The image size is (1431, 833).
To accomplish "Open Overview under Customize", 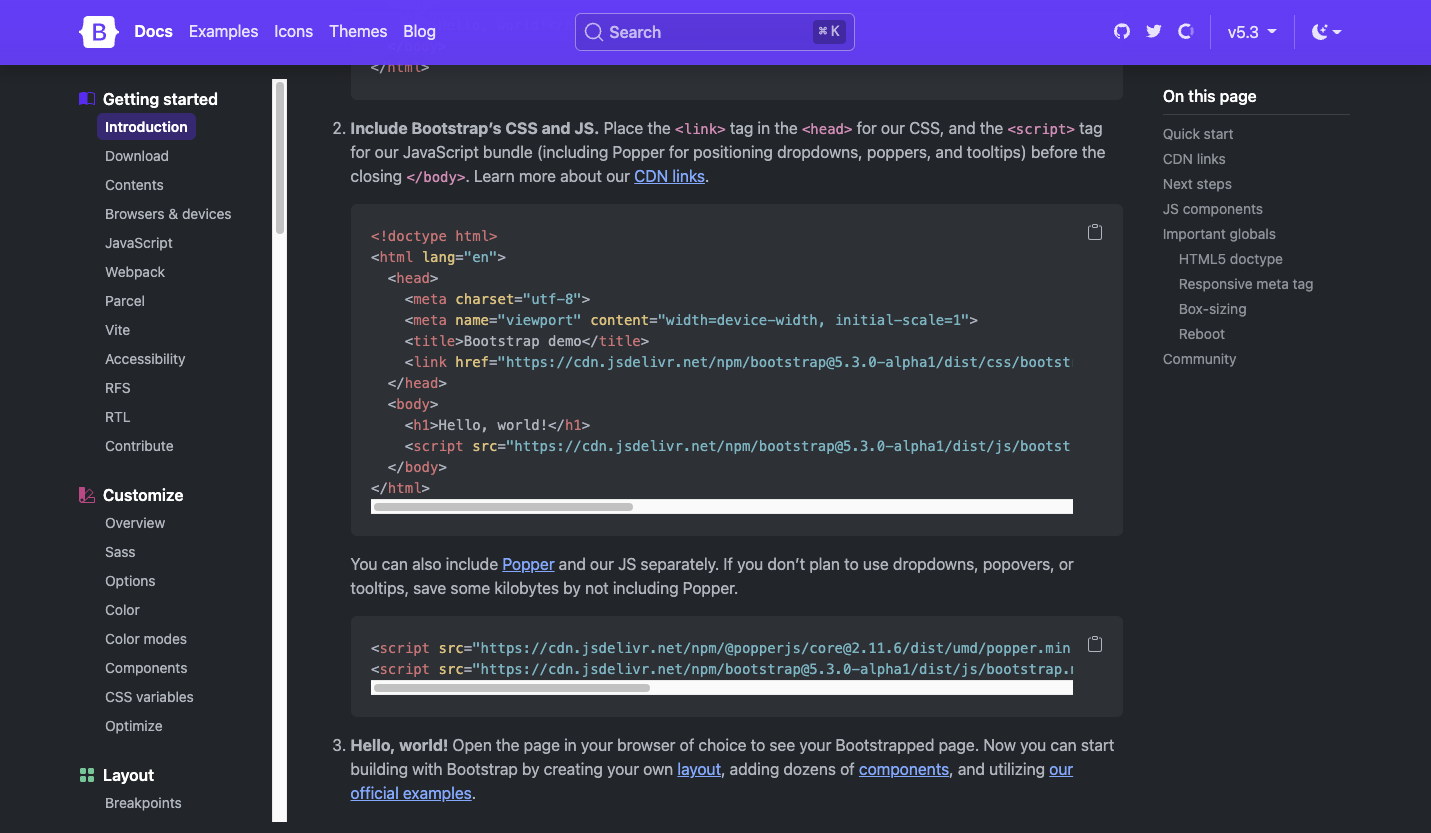I will (135, 523).
